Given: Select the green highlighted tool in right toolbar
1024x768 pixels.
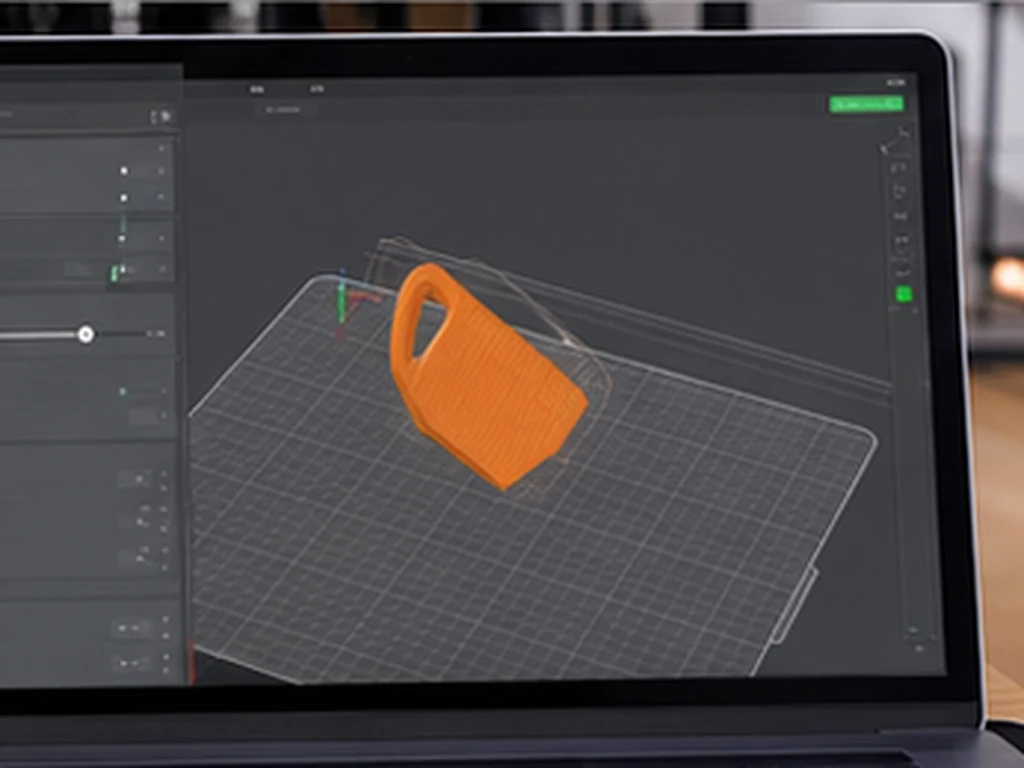Looking at the screenshot, I should [x=903, y=295].
